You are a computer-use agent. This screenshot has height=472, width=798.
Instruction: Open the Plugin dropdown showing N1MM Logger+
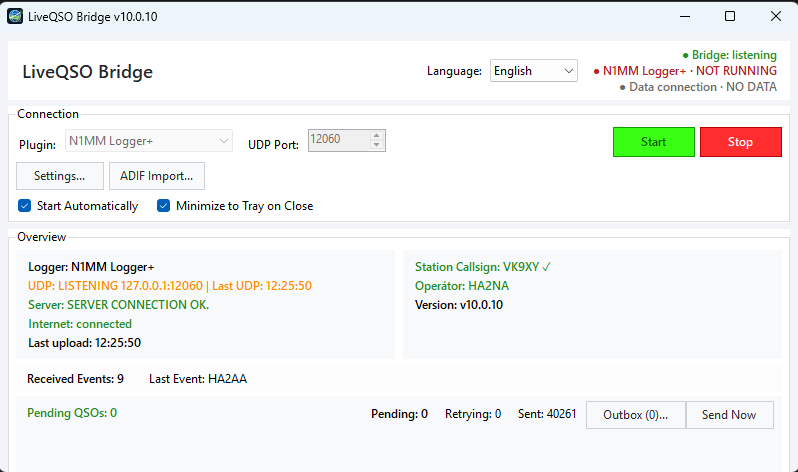click(149, 141)
